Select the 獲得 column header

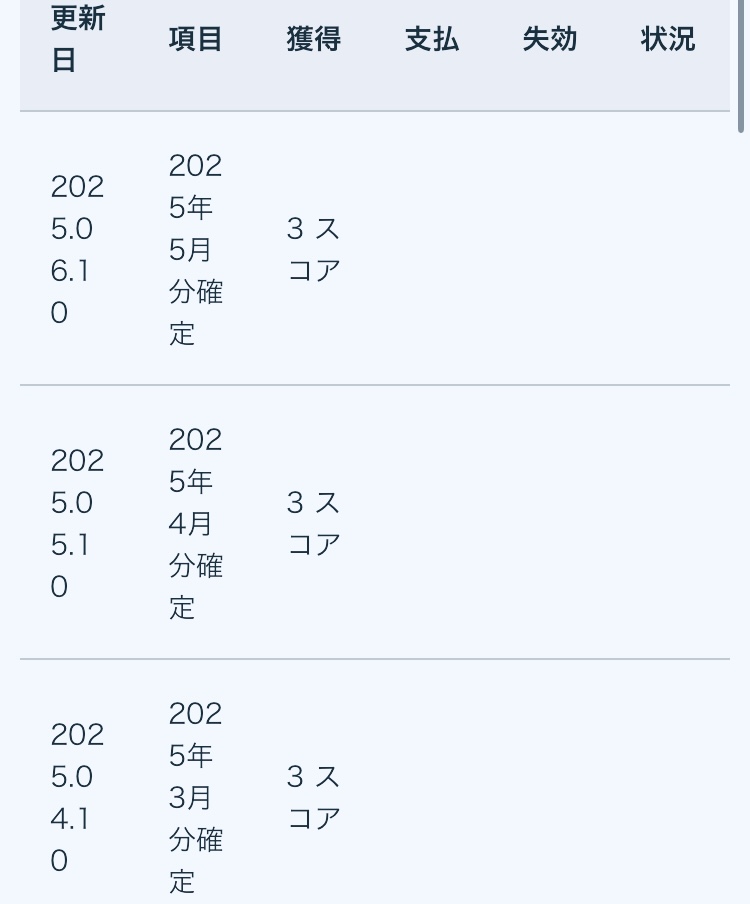click(x=313, y=39)
